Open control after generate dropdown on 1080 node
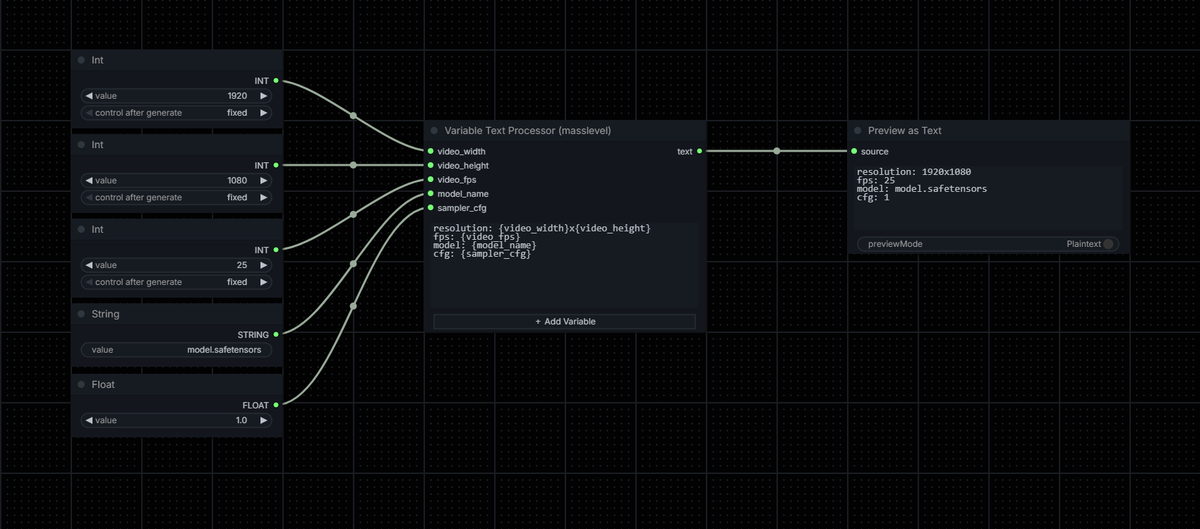The width and height of the screenshot is (1200, 529). [176, 198]
